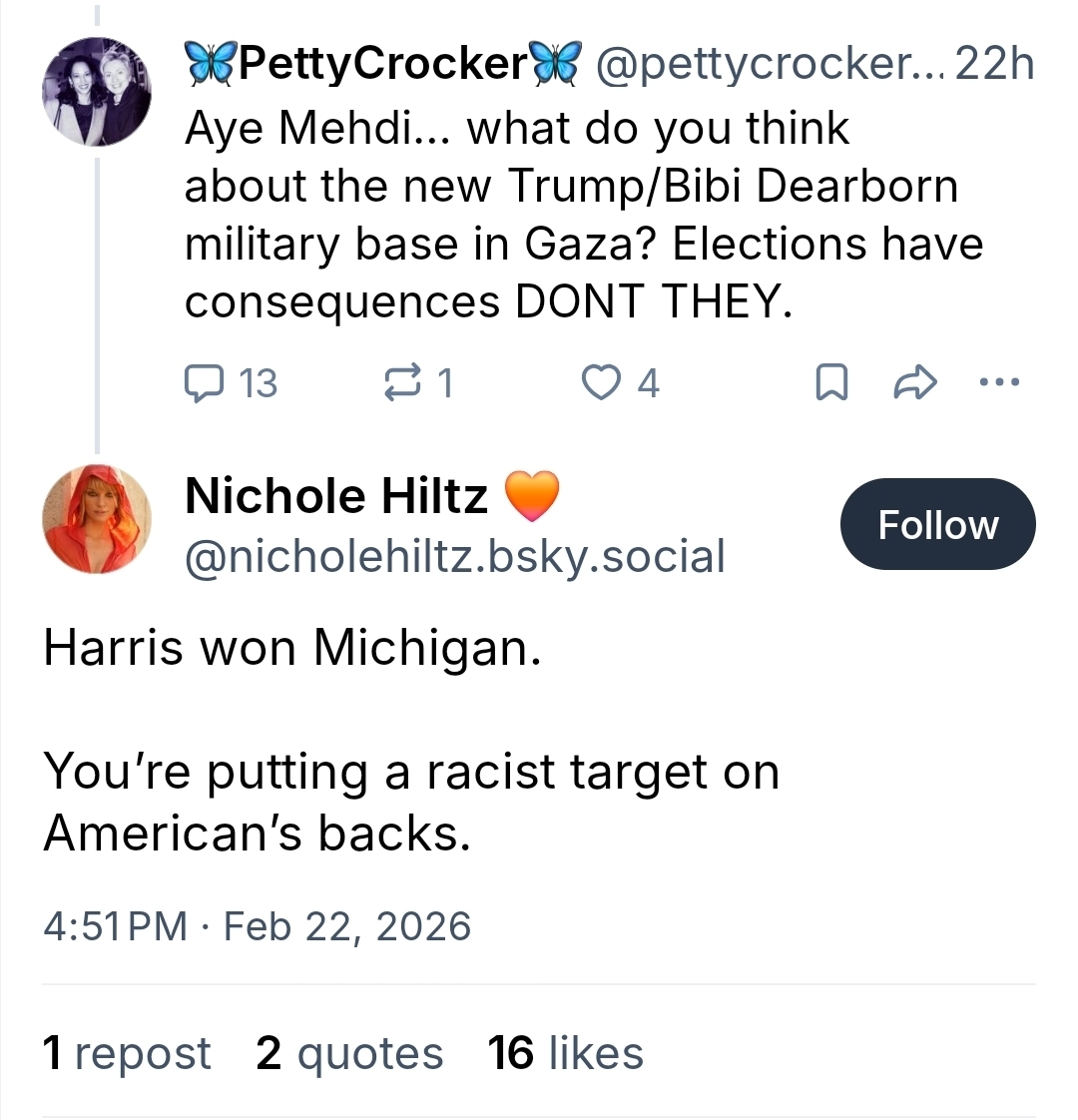Viewport: 1078px width, 1120px height.
Task: Open PettyCrocker's profile picture
Action: pos(97,92)
